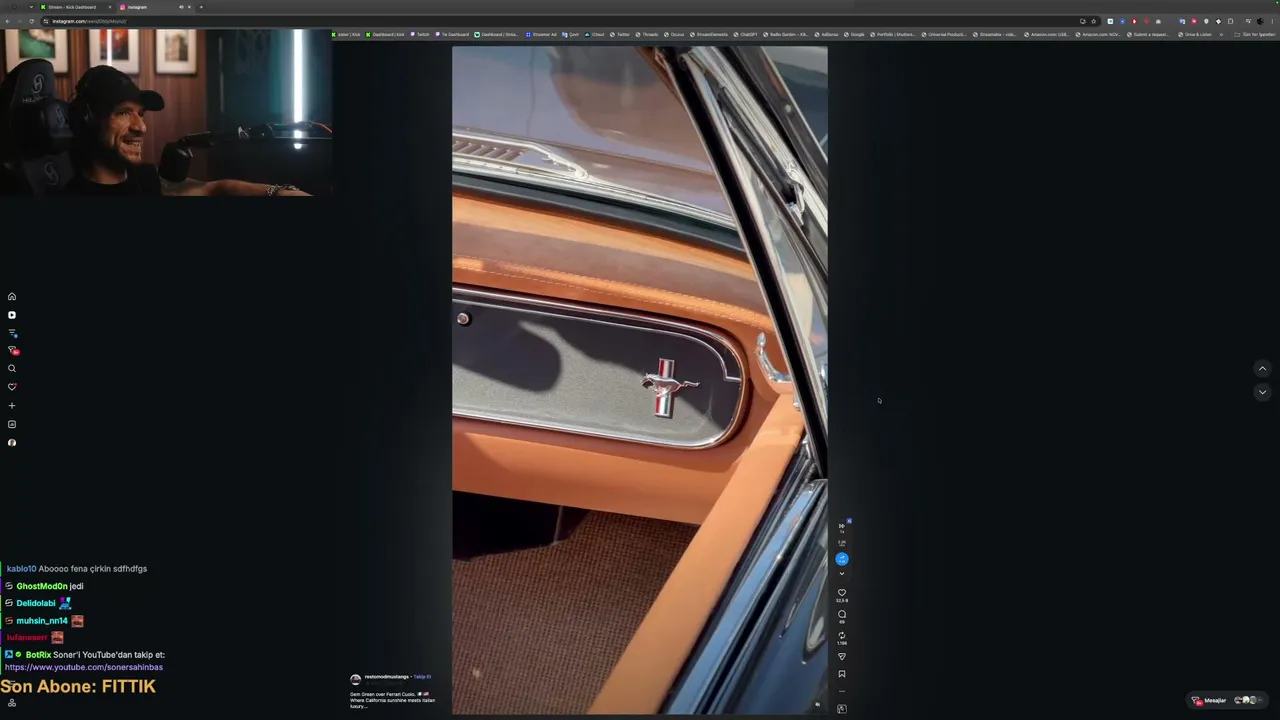Image resolution: width=1280 pixels, height=720 pixels.
Task: Save the reel with the bookmark icon
Action: (842, 674)
